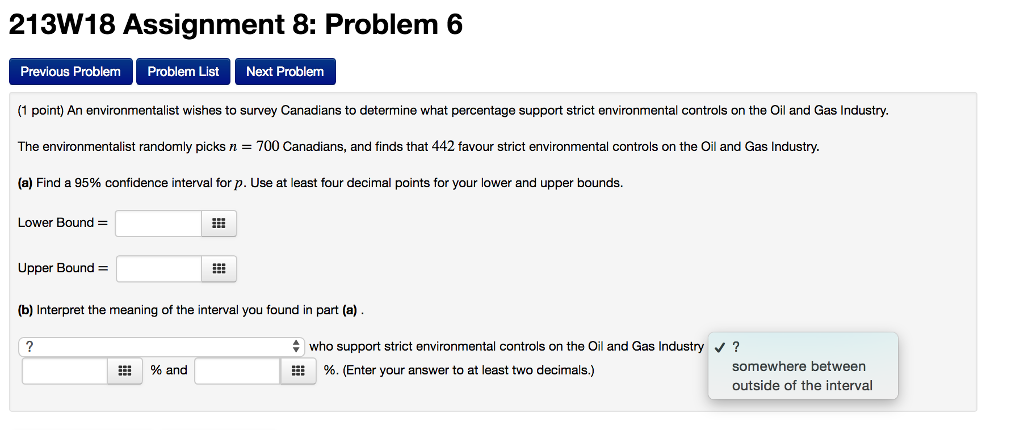Click the dropdown stepper arrows in part (b)
The width and height of the screenshot is (1024, 430).
point(296,346)
